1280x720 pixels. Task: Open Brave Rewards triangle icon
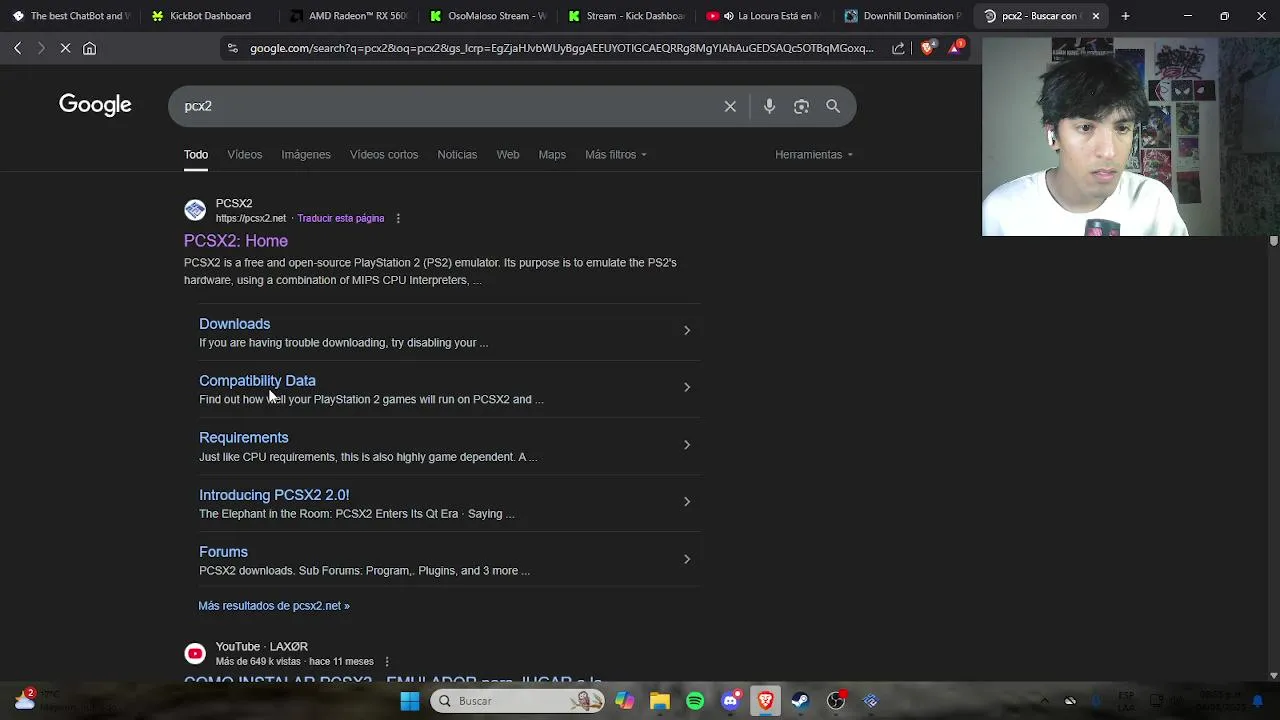[957, 47]
